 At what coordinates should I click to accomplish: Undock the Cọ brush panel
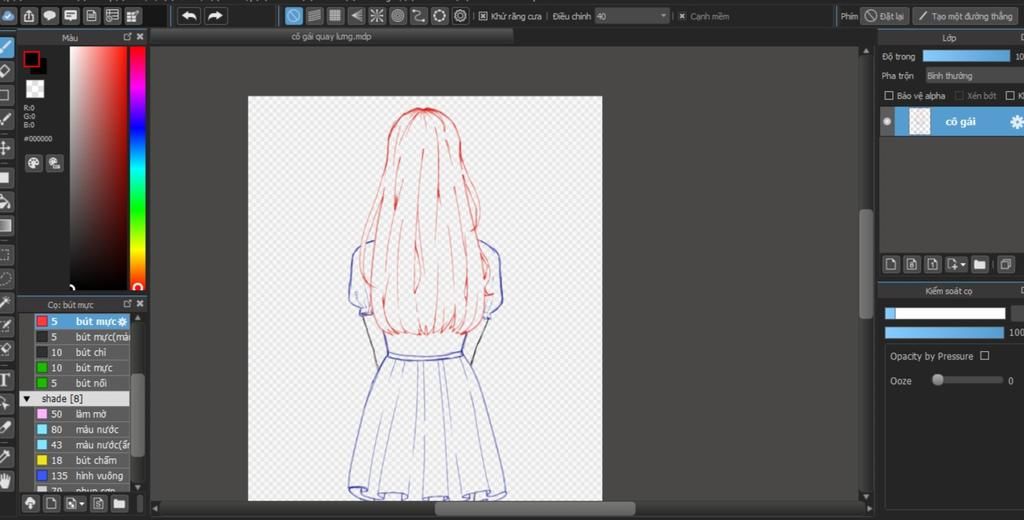click(127, 304)
